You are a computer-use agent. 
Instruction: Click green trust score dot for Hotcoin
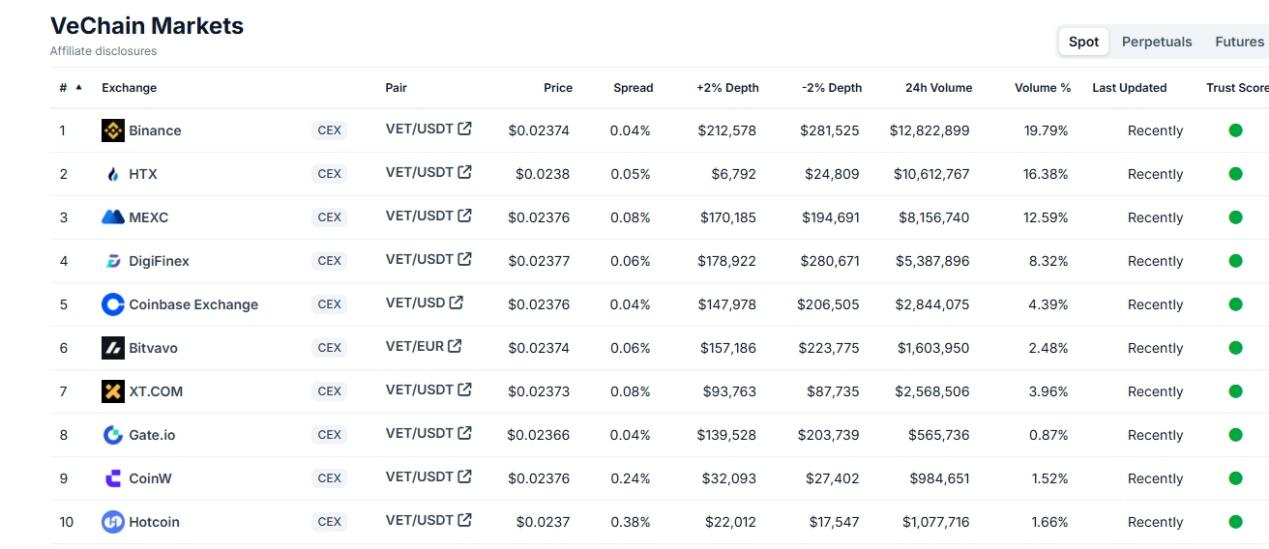[1235, 521]
